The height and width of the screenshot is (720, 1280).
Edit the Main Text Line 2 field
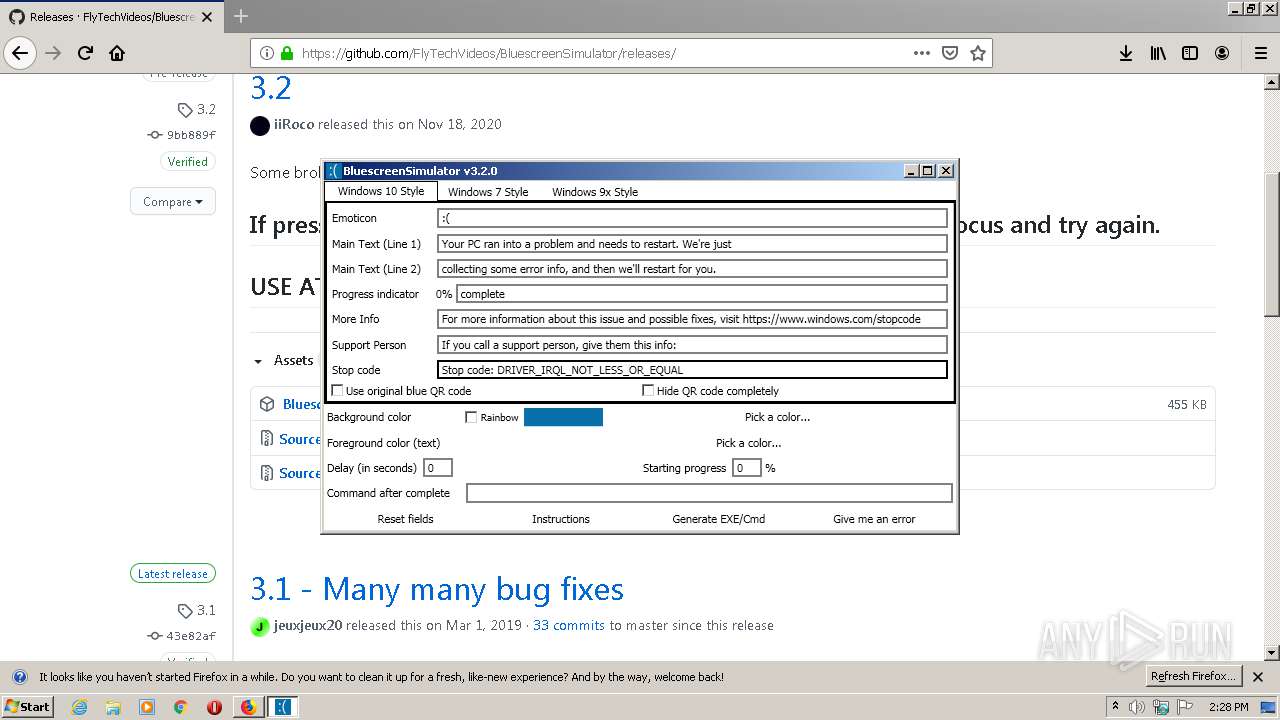pyautogui.click(x=692, y=268)
